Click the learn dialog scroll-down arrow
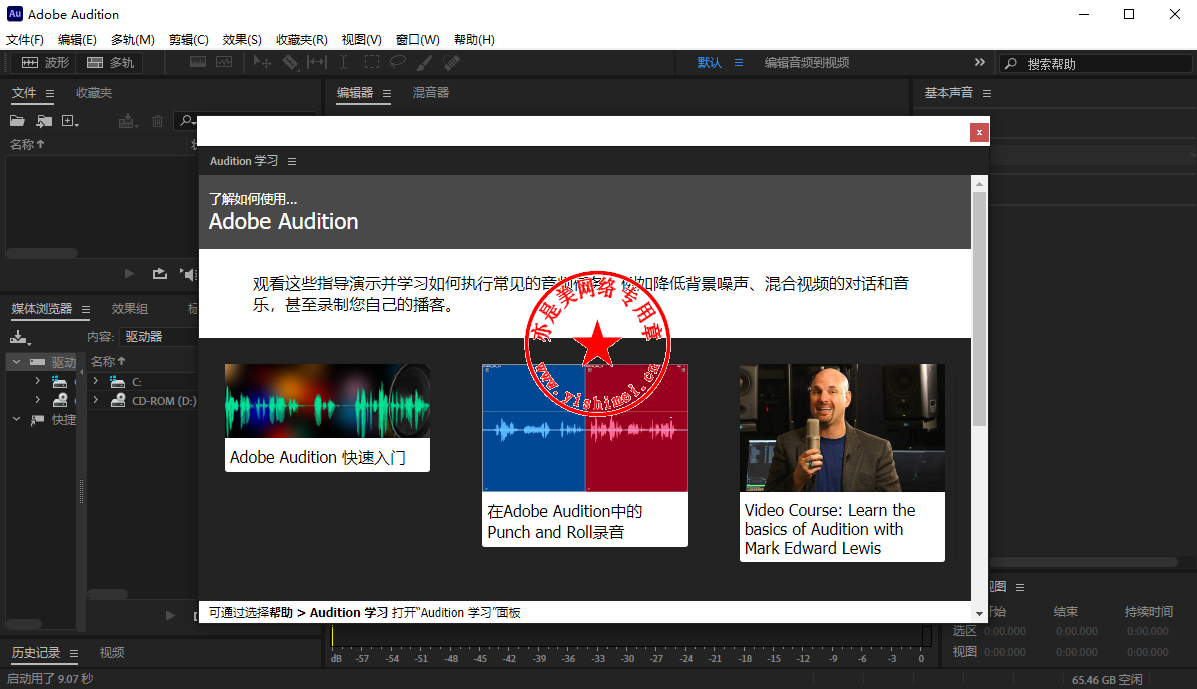This screenshot has width=1197, height=689. [979, 613]
